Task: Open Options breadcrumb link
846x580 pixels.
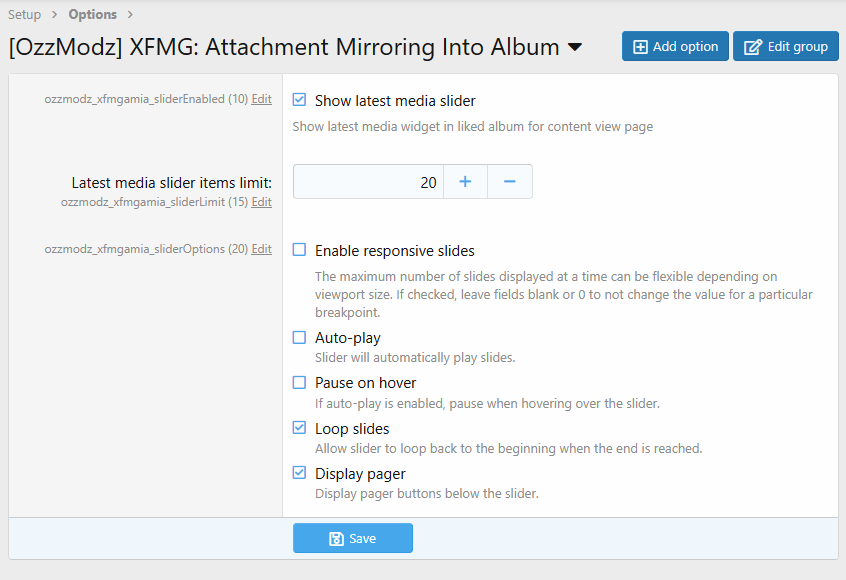Action: point(92,15)
